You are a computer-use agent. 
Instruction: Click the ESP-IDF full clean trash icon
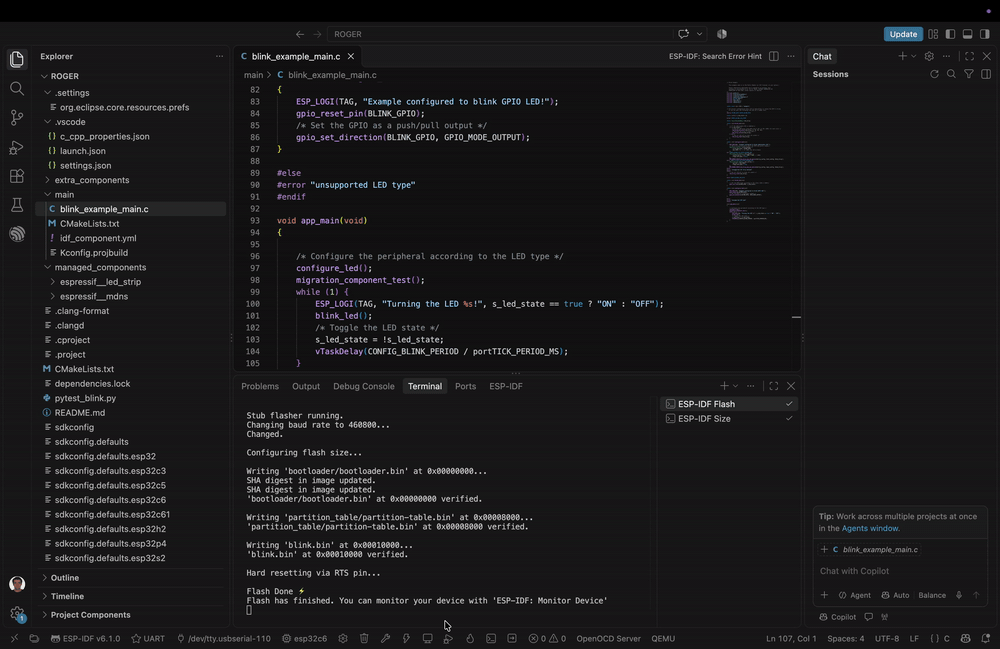364,638
